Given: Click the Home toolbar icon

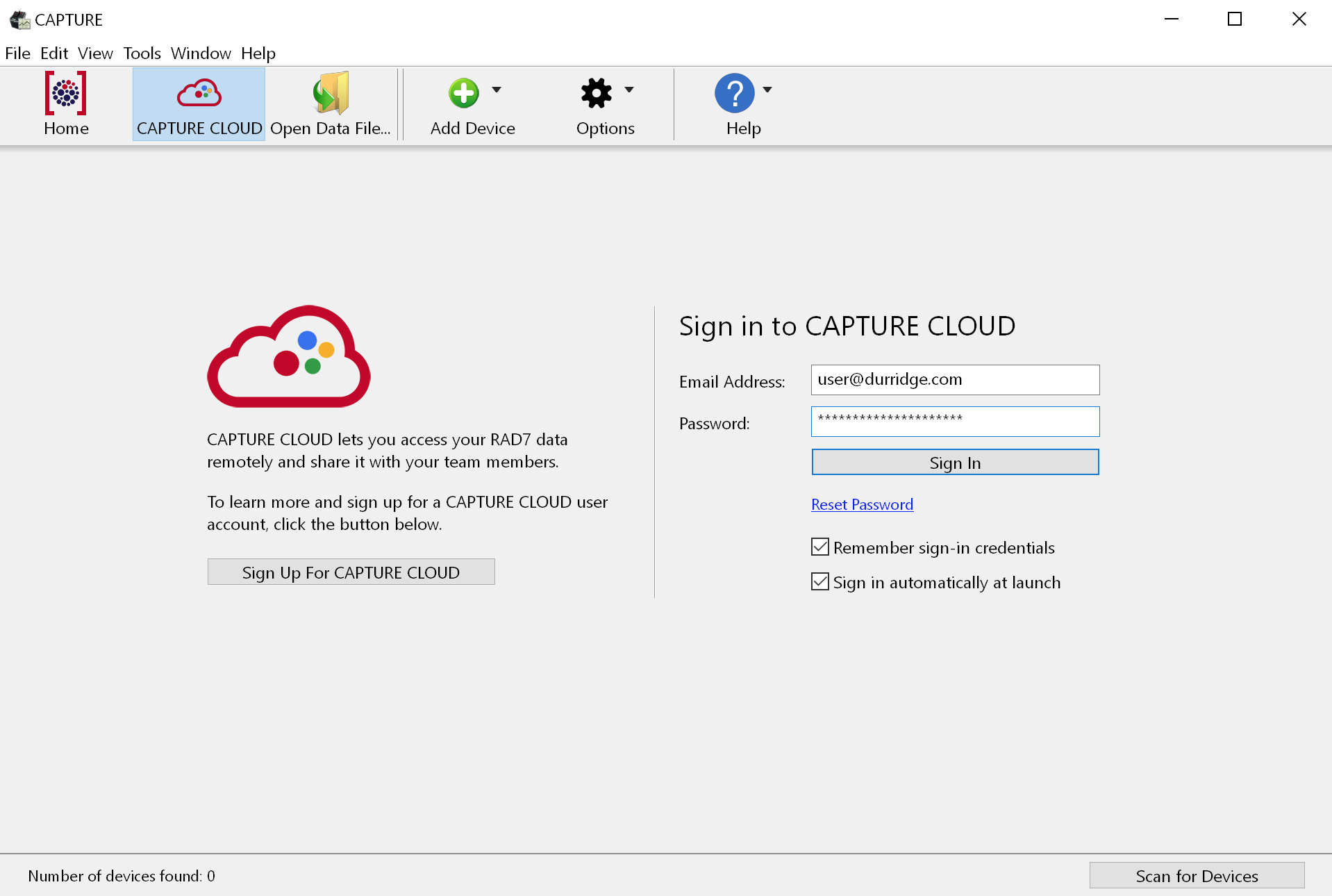Looking at the screenshot, I should click(x=66, y=93).
